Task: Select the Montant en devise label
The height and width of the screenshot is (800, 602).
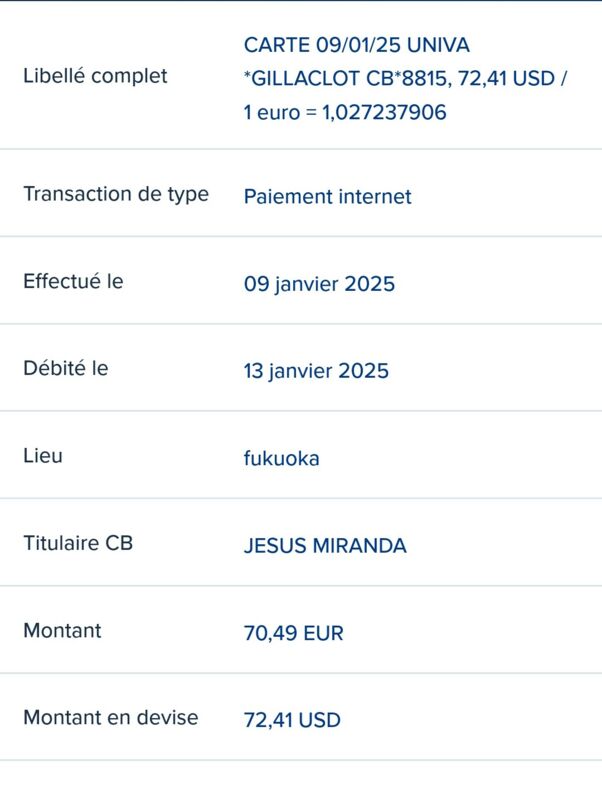Action: click(111, 717)
